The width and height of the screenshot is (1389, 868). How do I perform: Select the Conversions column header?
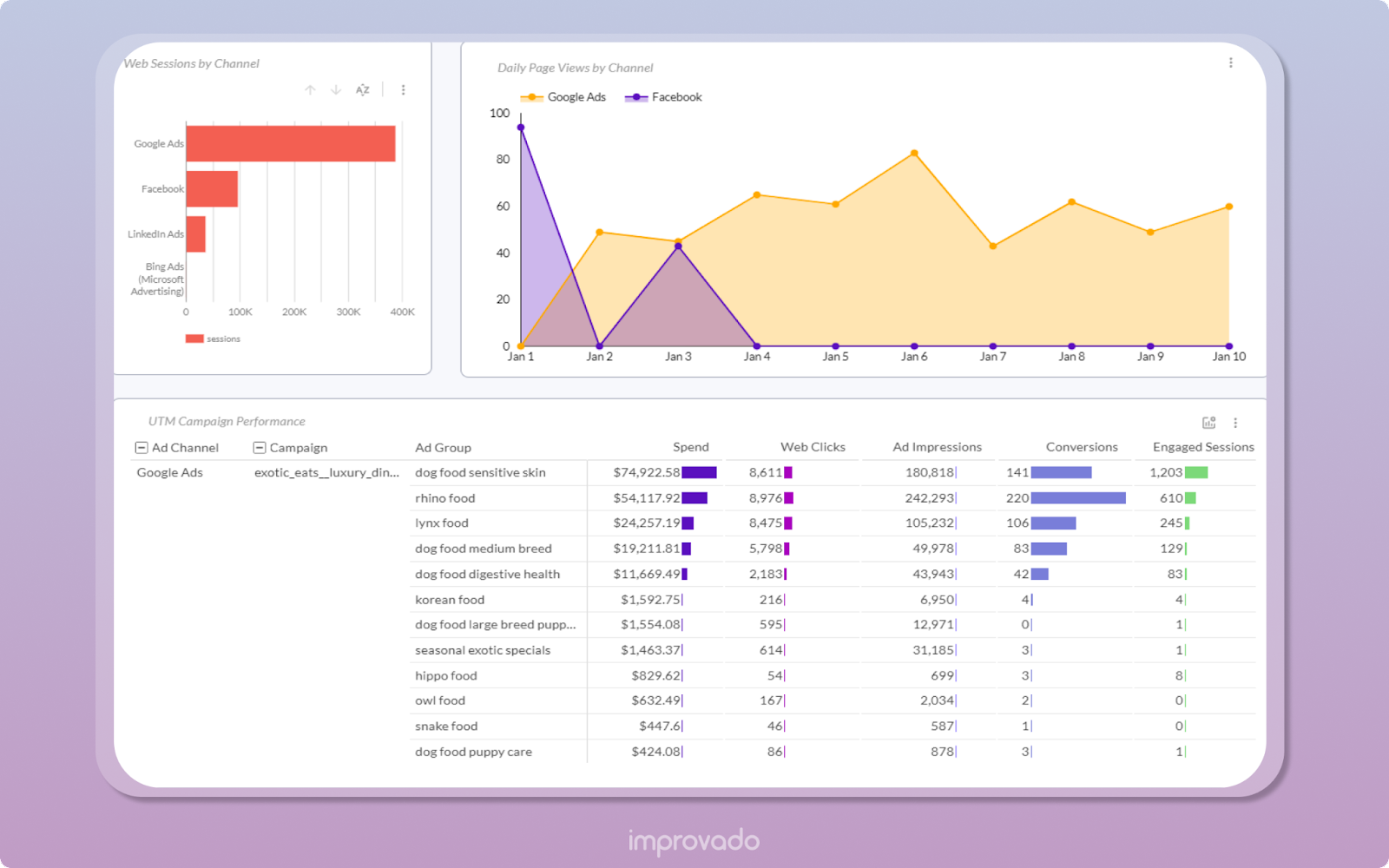point(1082,446)
